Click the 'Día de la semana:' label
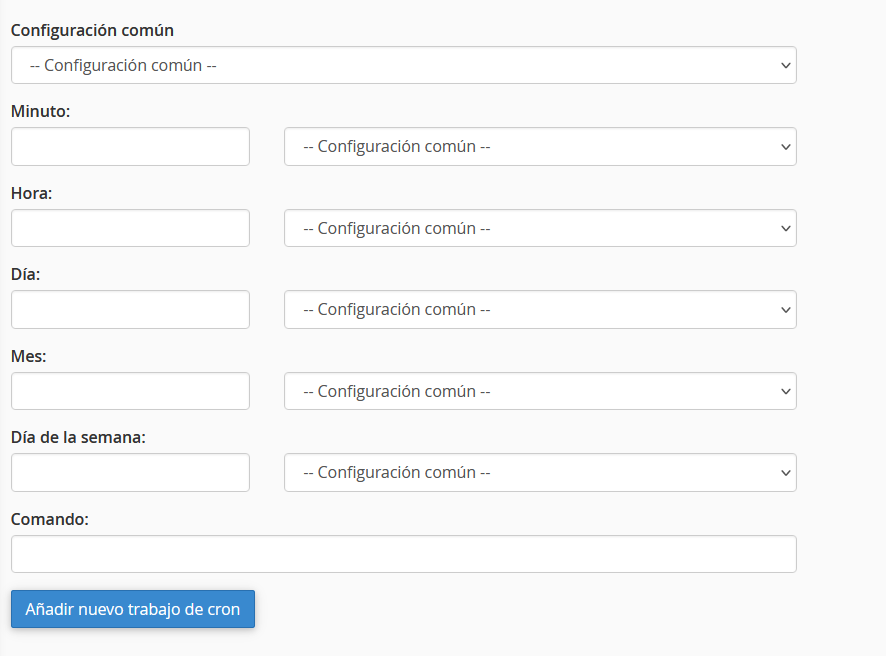This screenshot has width=886, height=656. pos(78,437)
